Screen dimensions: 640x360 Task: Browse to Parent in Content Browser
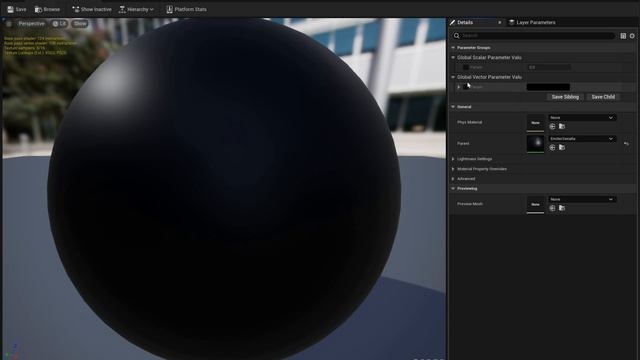click(562, 147)
